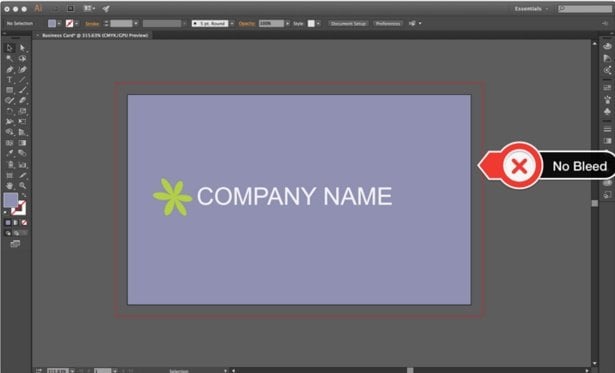Select the Eyedropper tool
Image resolution: width=615 pixels, height=373 pixels.
pos(9,153)
